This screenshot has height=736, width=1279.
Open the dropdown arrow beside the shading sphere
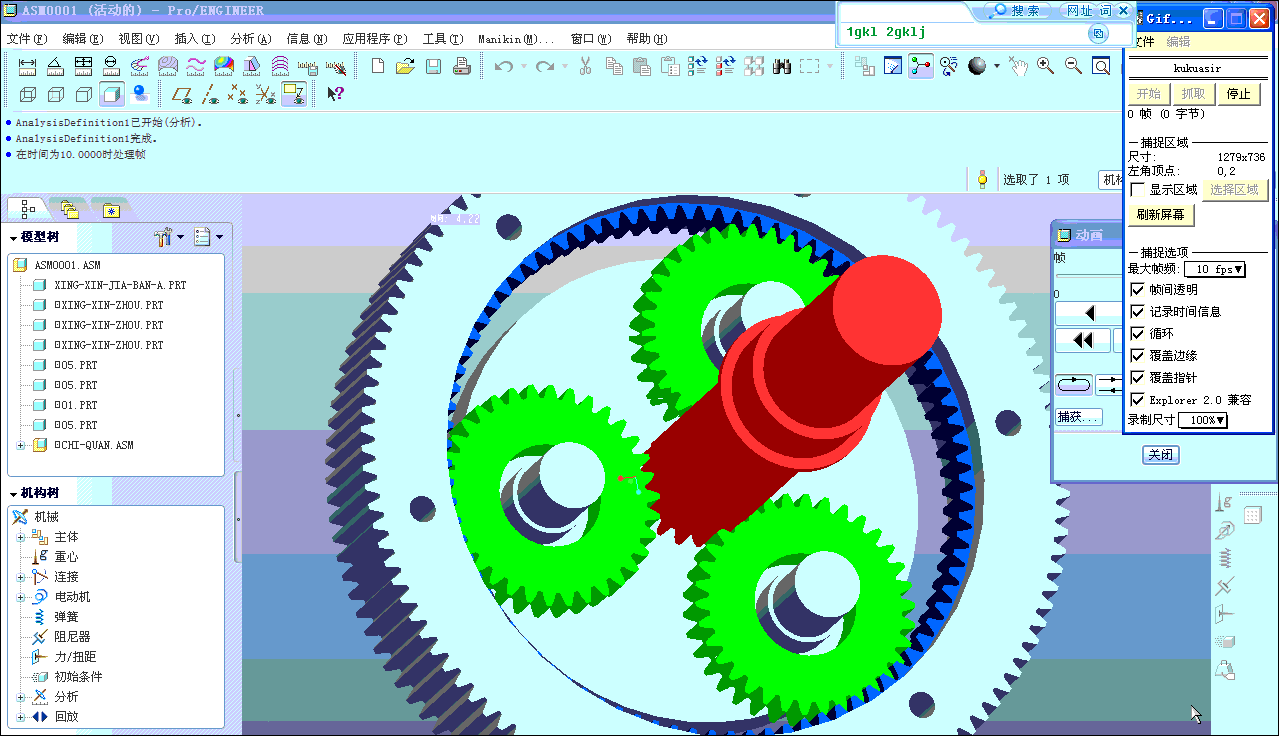point(997,66)
